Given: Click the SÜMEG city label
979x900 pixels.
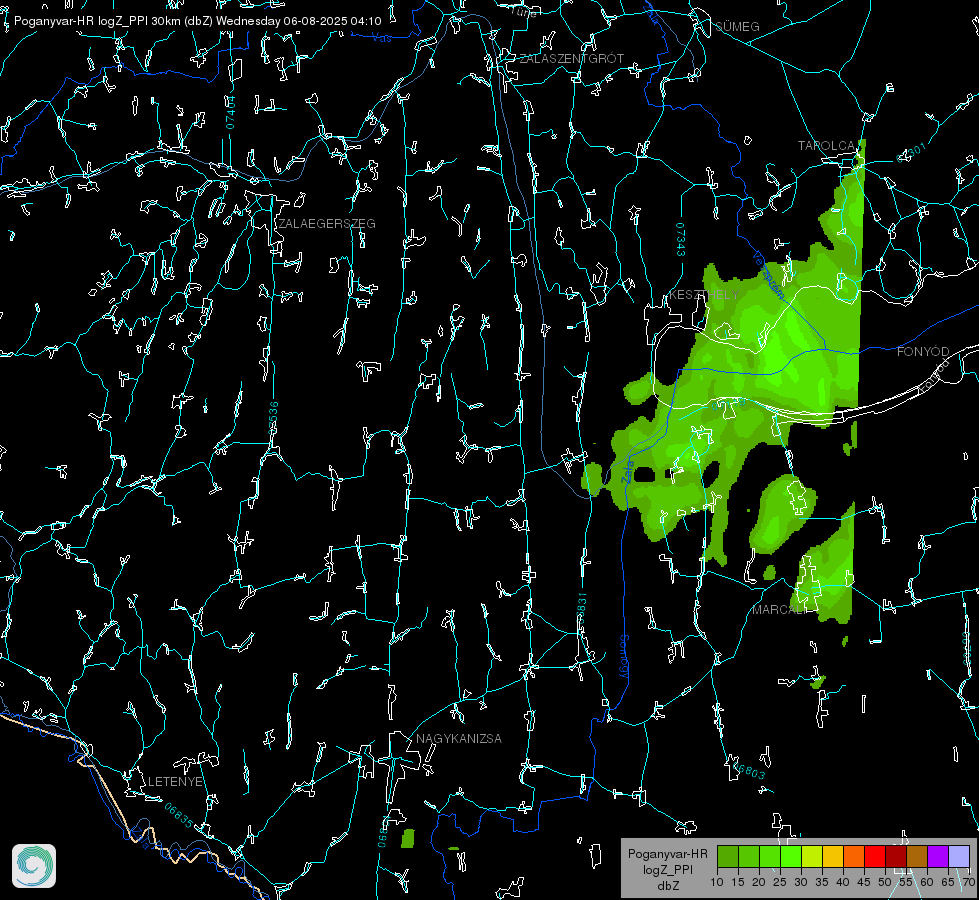Looking at the screenshot, I should tap(737, 27).
